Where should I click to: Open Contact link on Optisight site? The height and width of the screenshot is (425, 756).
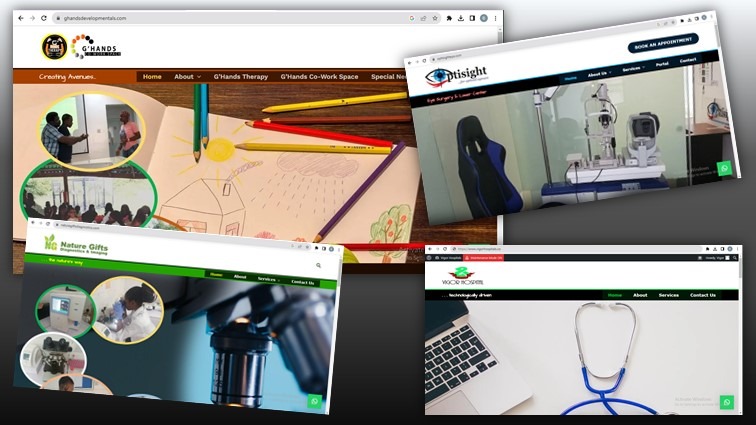(688, 60)
